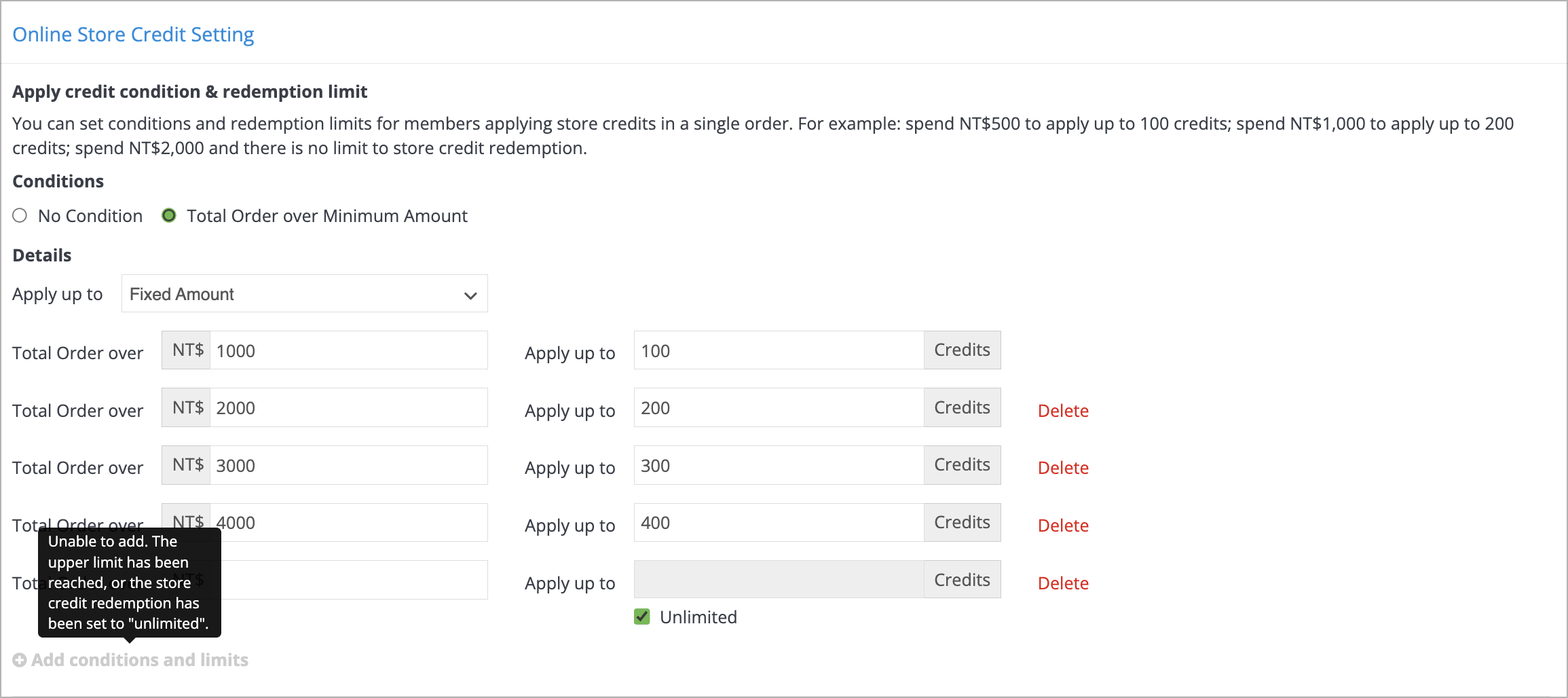Delete the NT$4000 condition row
Screen dimensions: 1568x698
1063,526
